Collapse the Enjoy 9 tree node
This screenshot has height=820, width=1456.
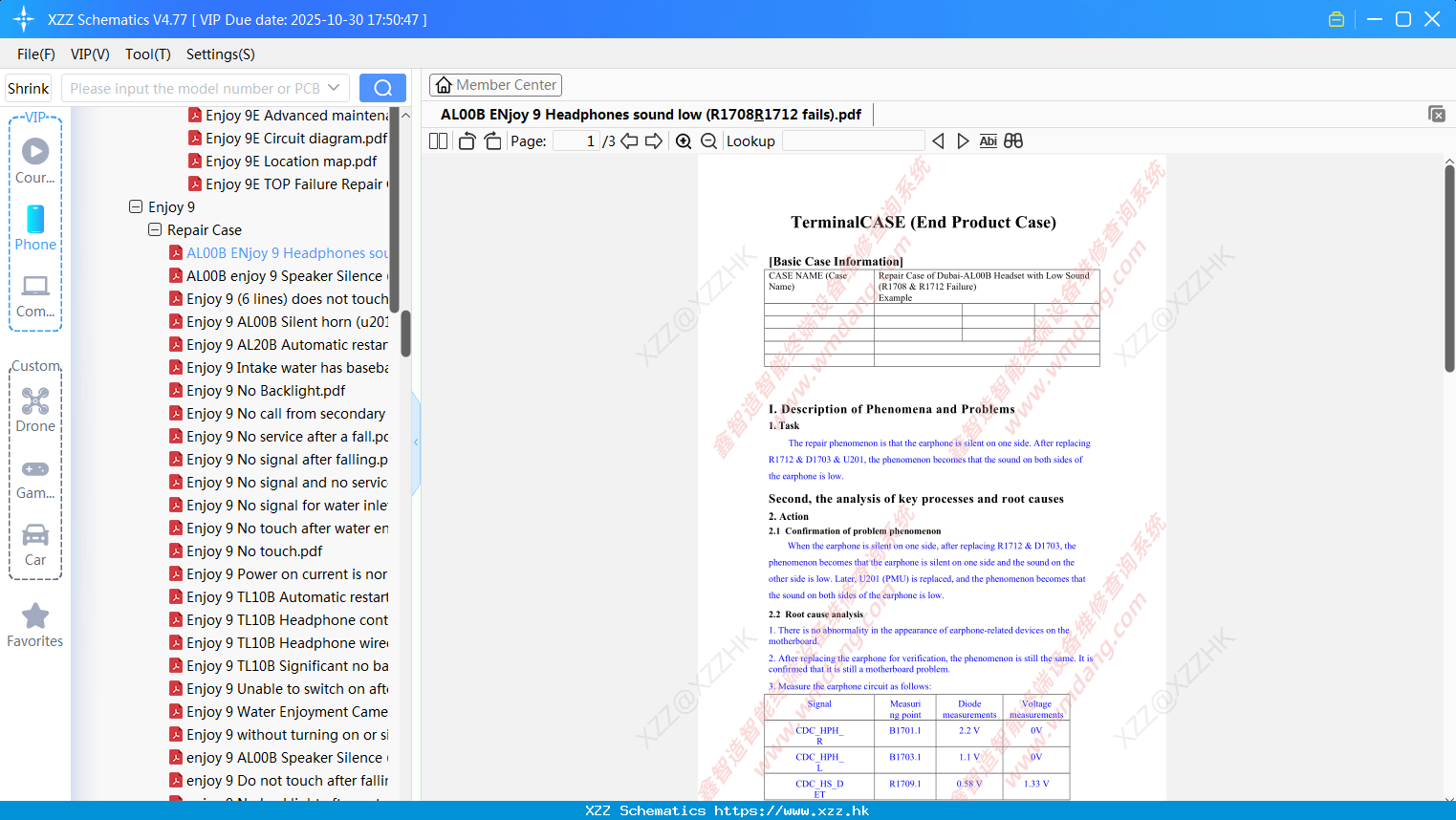coord(136,206)
